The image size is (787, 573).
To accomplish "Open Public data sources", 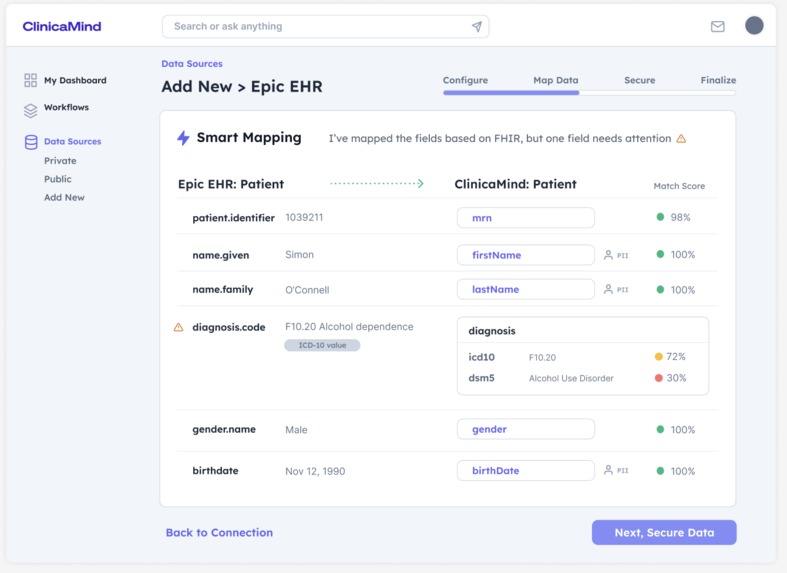I will click(58, 179).
